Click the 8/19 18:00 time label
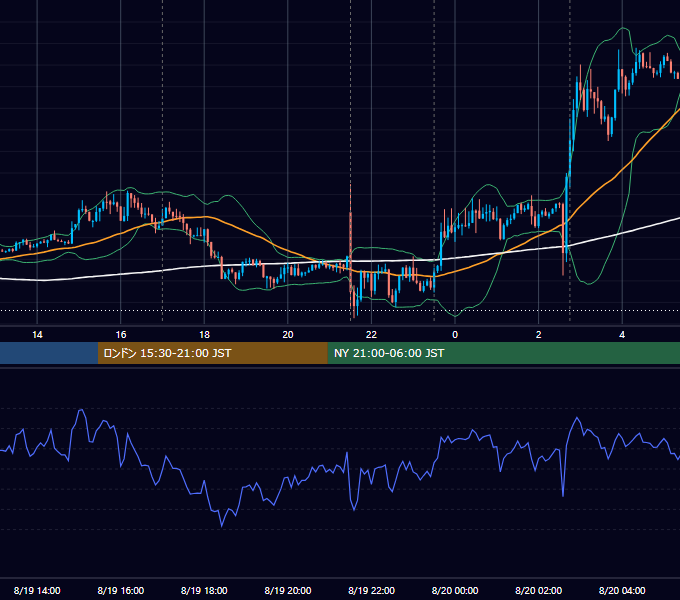 (x=204, y=590)
